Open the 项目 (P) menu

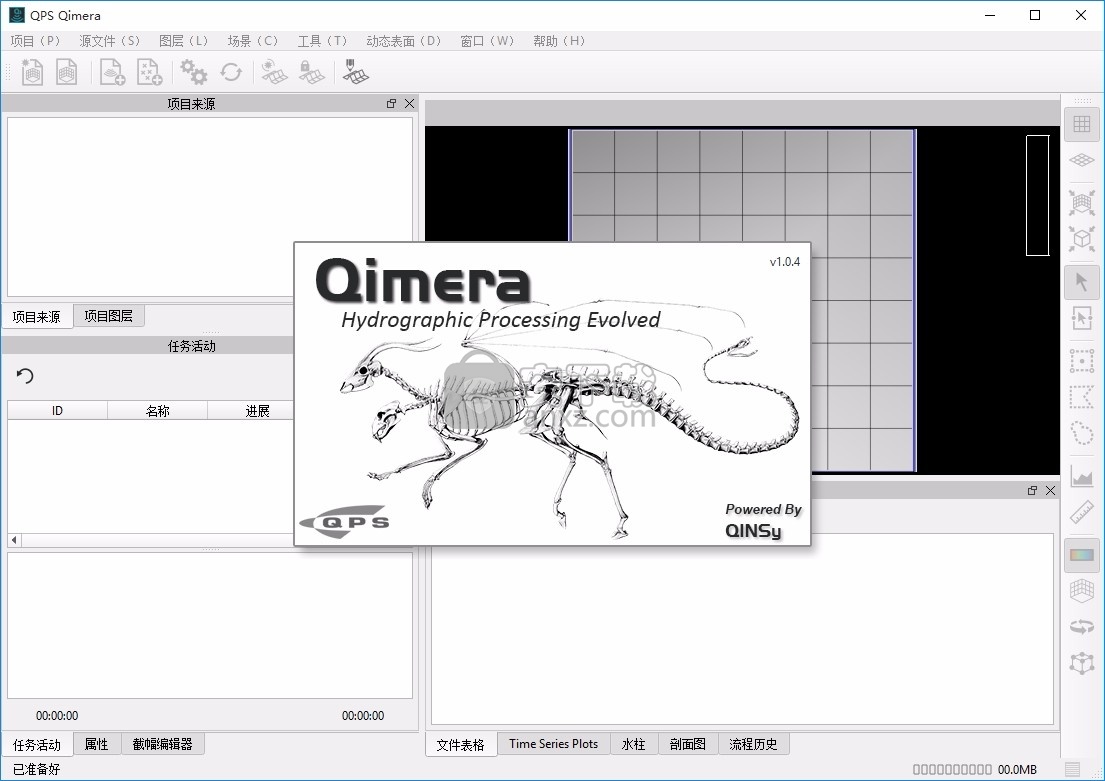[x=35, y=41]
